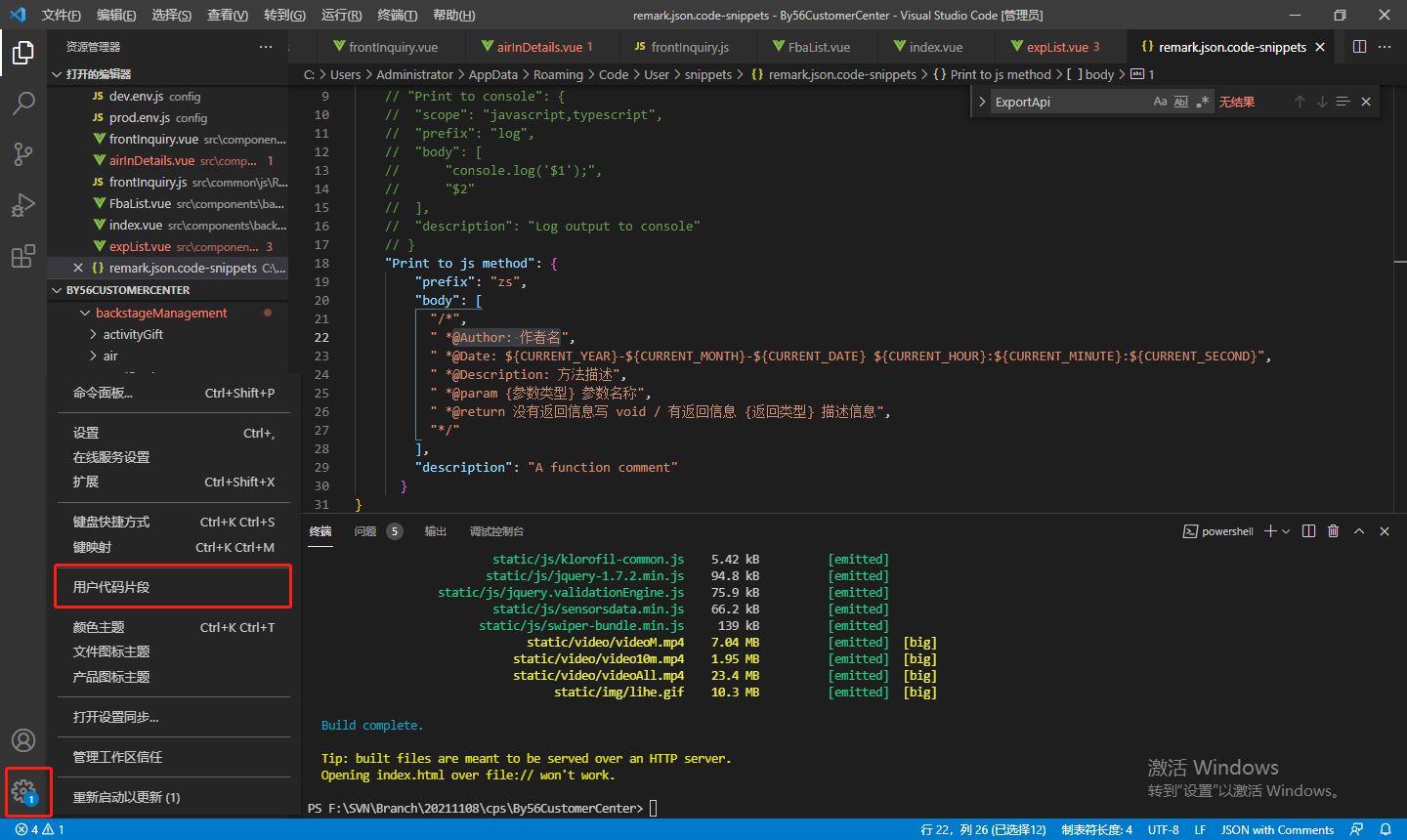
Task: Enable match case in the find widget
Action: point(1159,101)
